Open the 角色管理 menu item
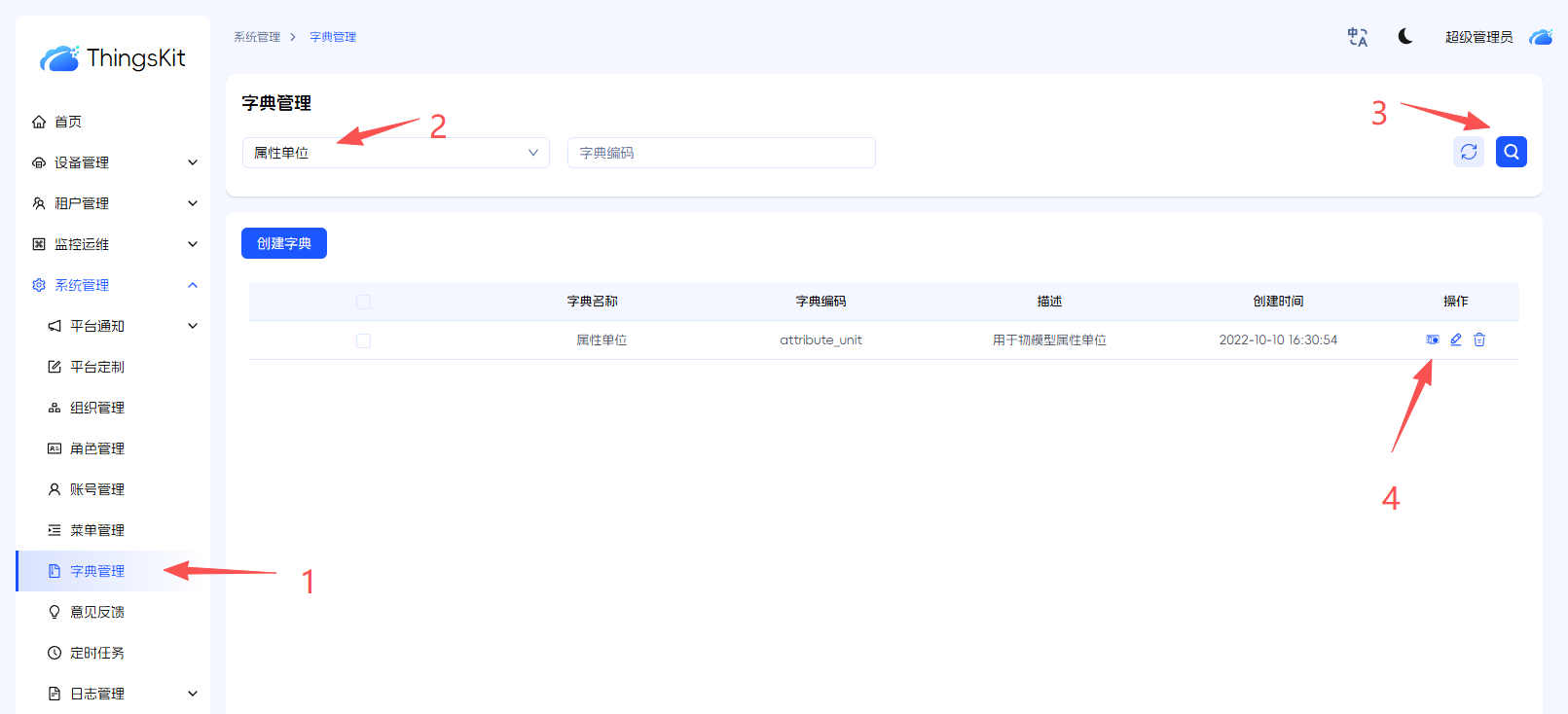The height and width of the screenshot is (714, 1568). point(97,448)
